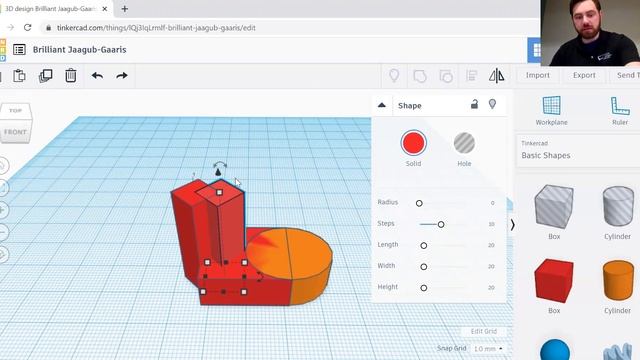Screen dimensions: 640x360
Task: Click the Align tool icon
Action: (x=471, y=76)
